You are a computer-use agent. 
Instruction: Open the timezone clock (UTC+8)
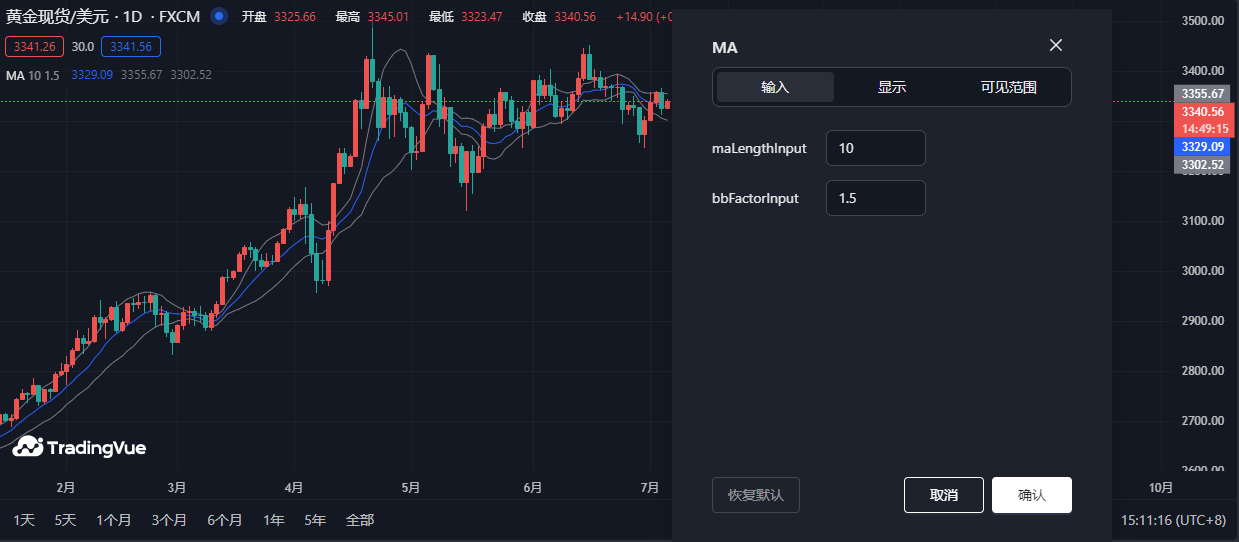pos(1172,520)
